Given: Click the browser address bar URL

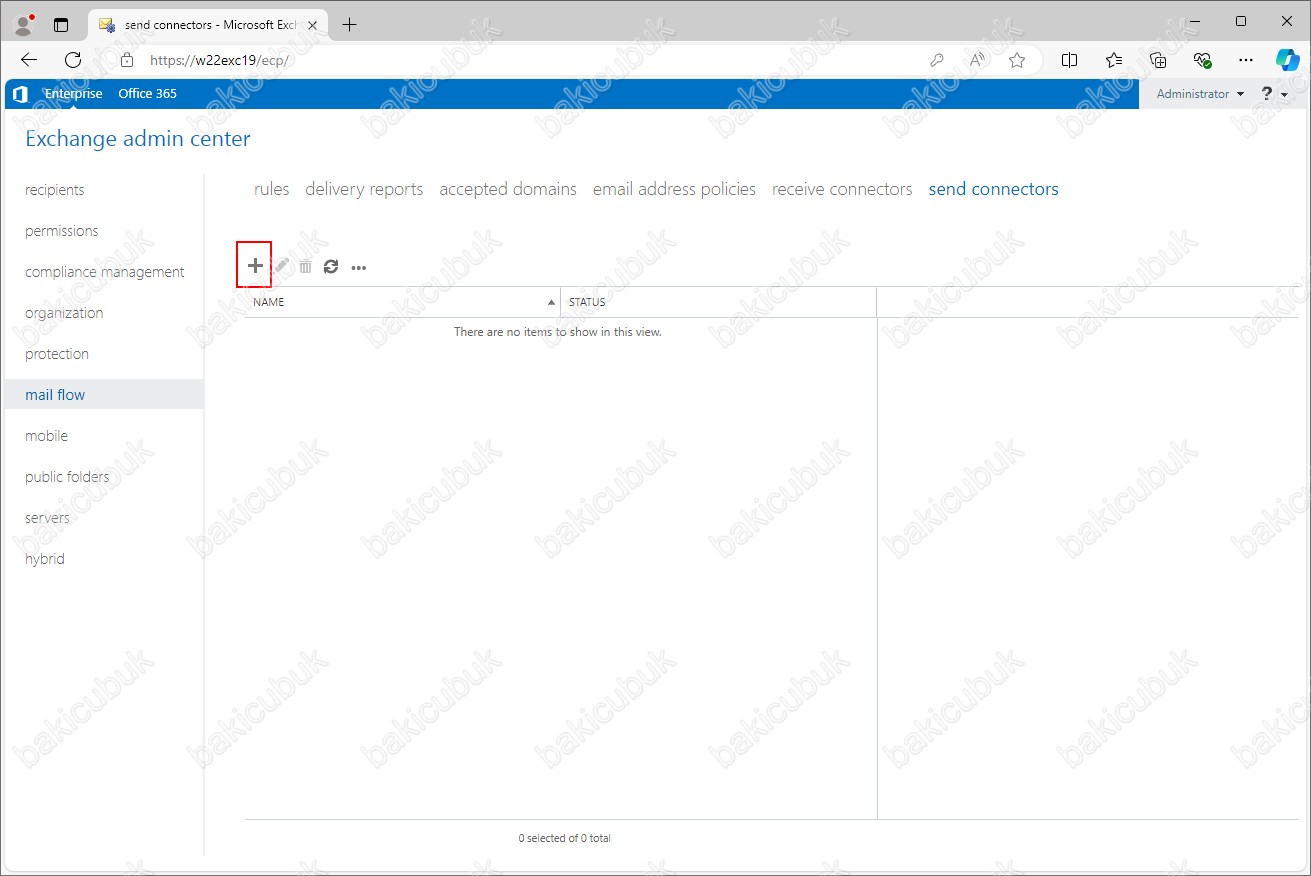Looking at the screenshot, I should pyautogui.click(x=219, y=60).
